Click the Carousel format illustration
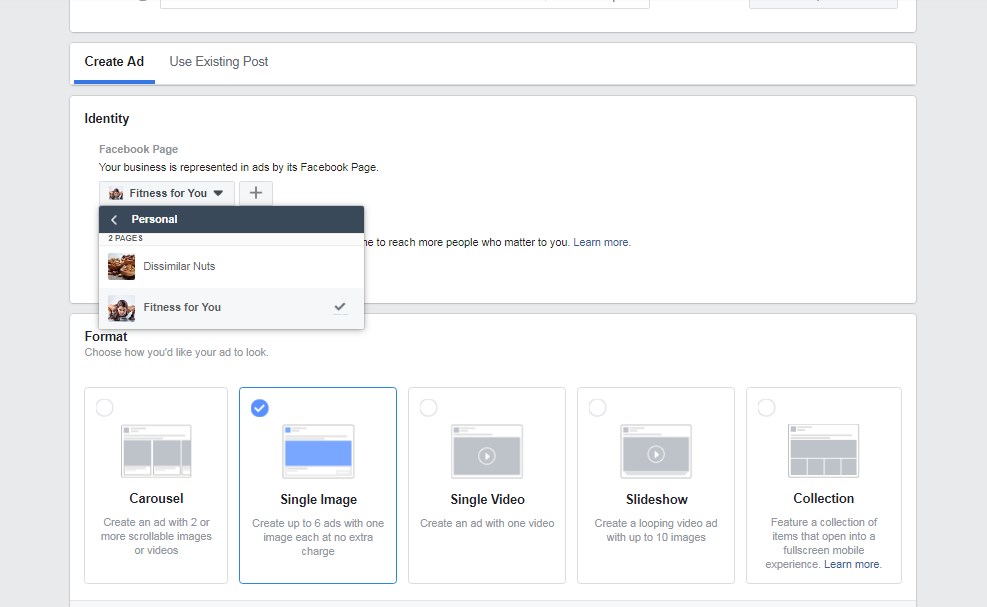This screenshot has height=607, width=987. (x=156, y=451)
